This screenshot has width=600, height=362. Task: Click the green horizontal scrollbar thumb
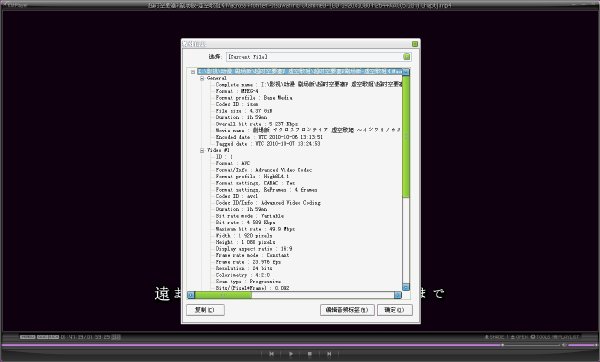pos(223,295)
